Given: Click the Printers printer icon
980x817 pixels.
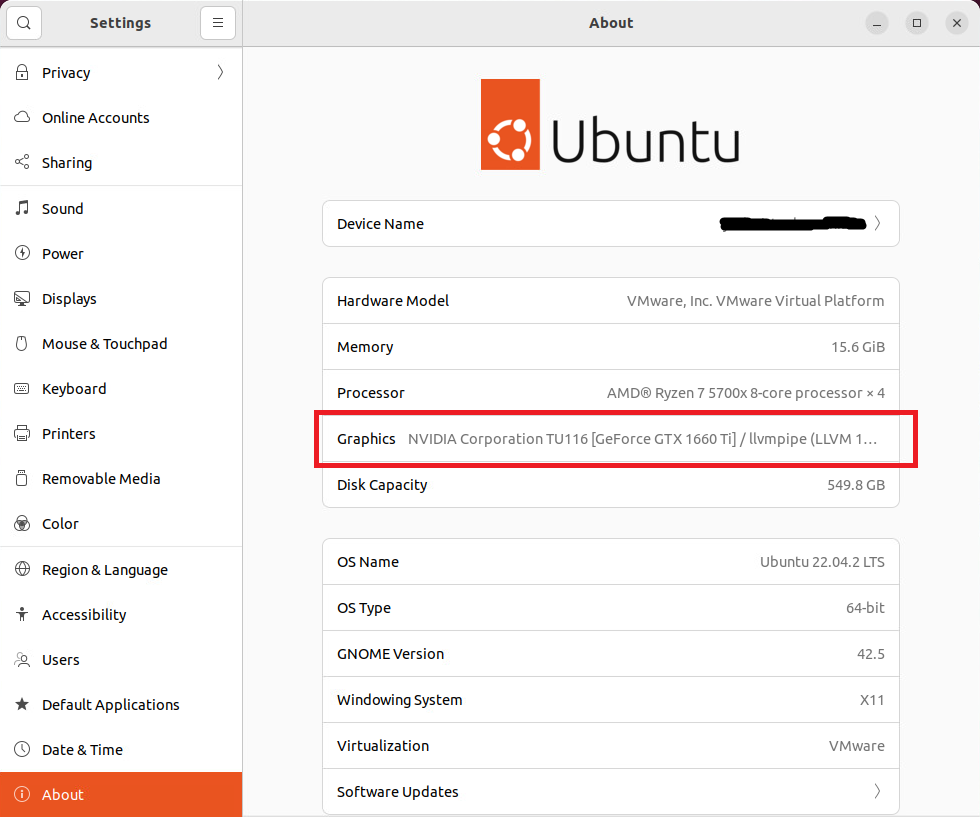Looking at the screenshot, I should coord(22,434).
